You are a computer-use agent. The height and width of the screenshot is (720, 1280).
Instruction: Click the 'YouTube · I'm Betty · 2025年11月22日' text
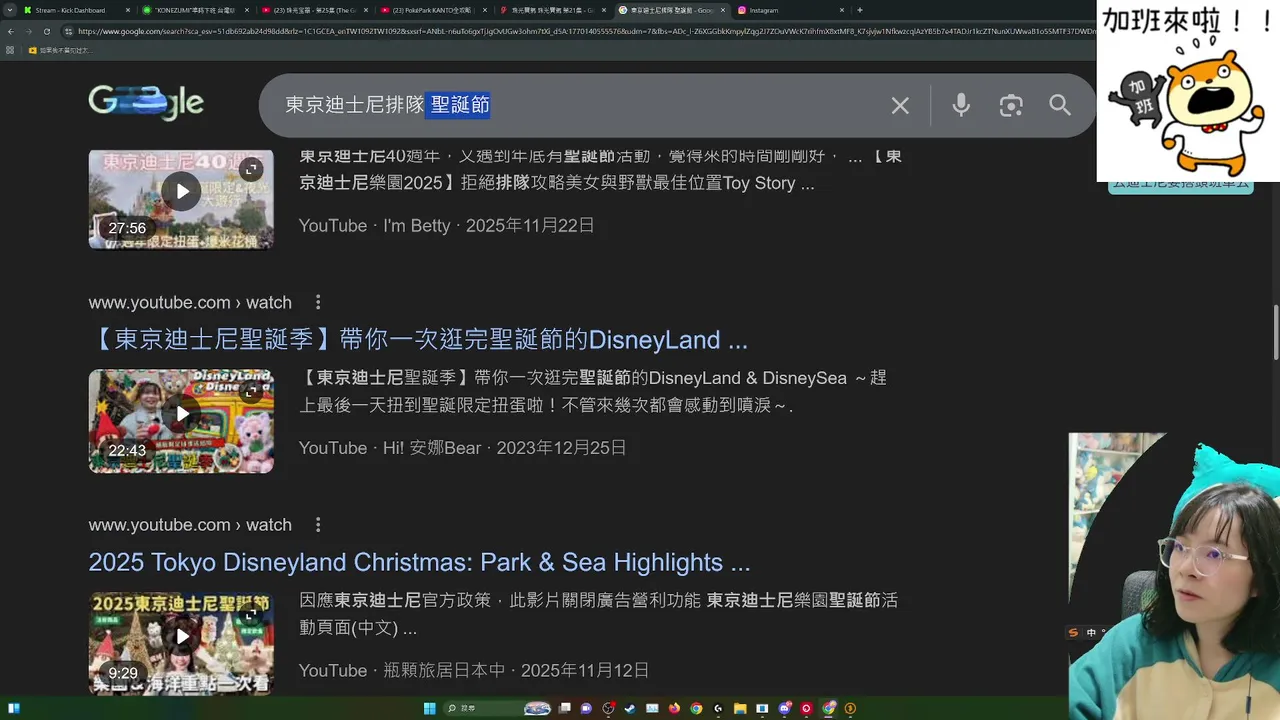point(447,226)
